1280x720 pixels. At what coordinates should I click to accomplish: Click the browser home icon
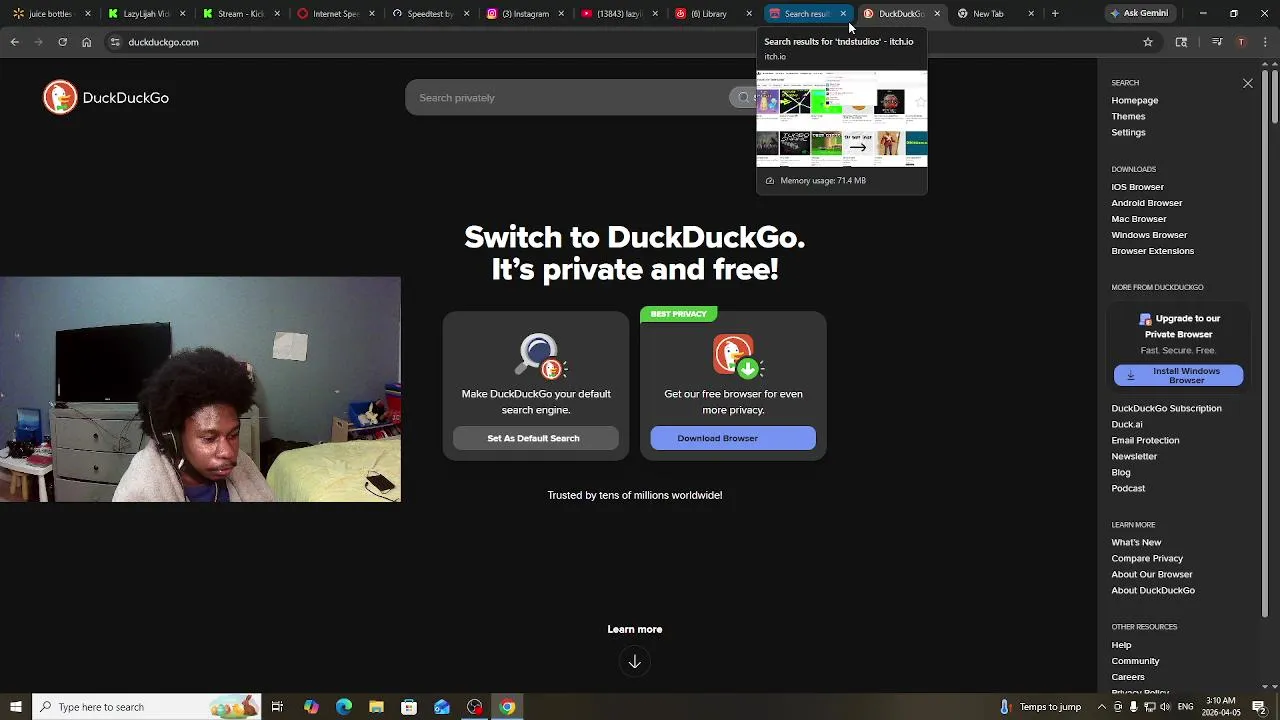tap(86, 42)
